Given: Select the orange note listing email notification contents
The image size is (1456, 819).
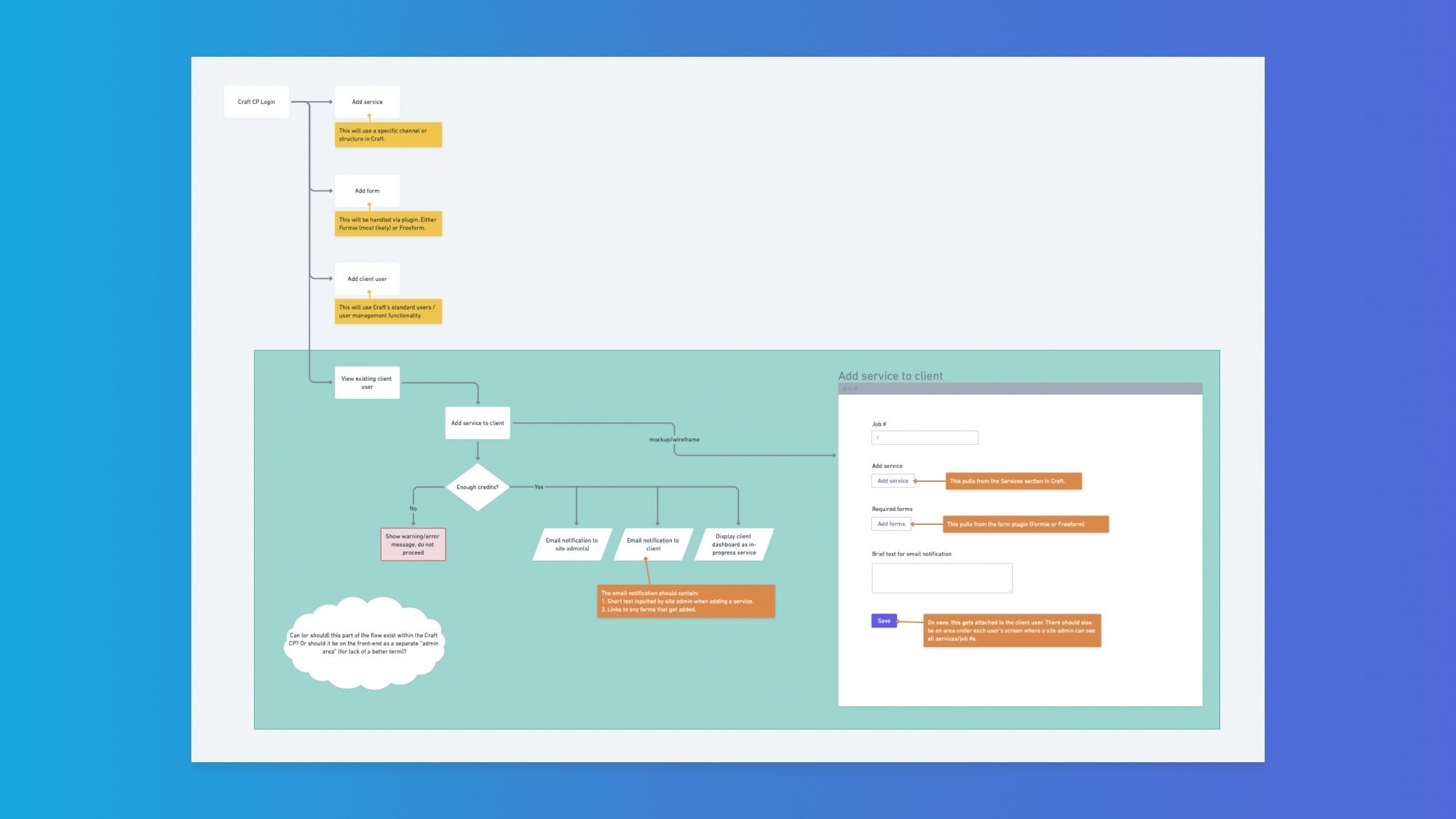Looking at the screenshot, I should [686, 601].
